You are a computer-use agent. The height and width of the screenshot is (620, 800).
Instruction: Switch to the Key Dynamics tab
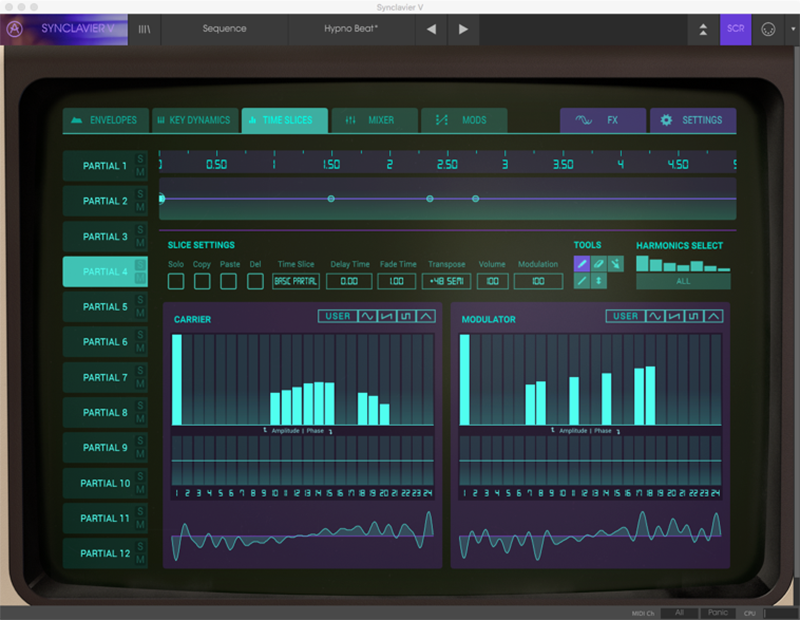pyautogui.click(x=195, y=120)
